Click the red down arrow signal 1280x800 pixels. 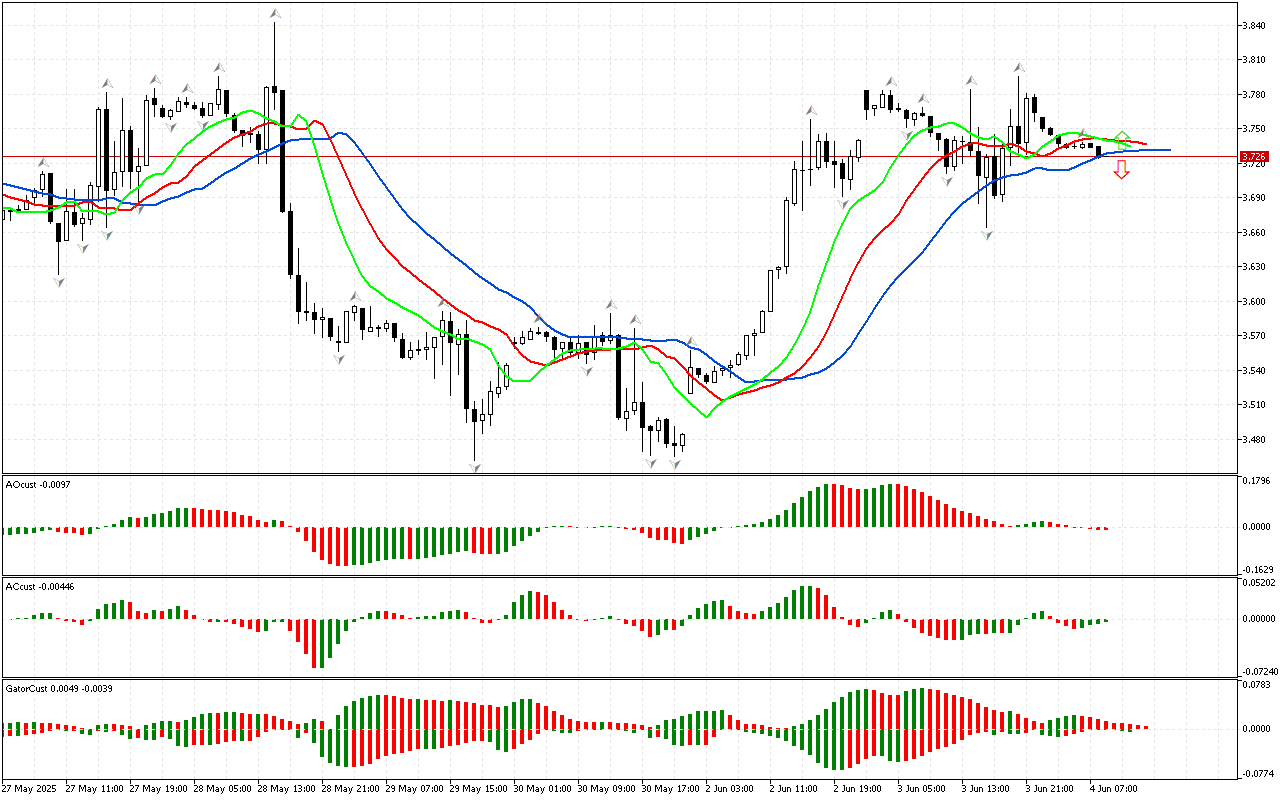(x=1122, y=171)
